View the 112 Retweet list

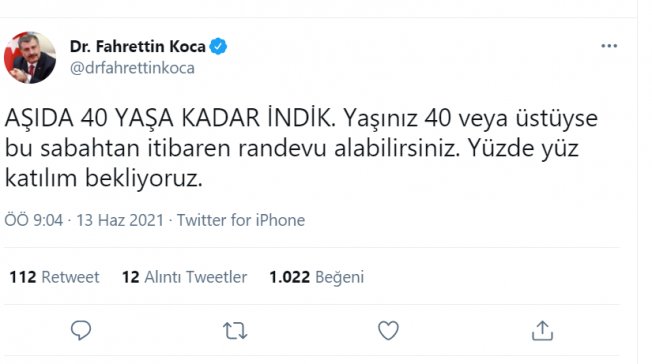[54, 277]
